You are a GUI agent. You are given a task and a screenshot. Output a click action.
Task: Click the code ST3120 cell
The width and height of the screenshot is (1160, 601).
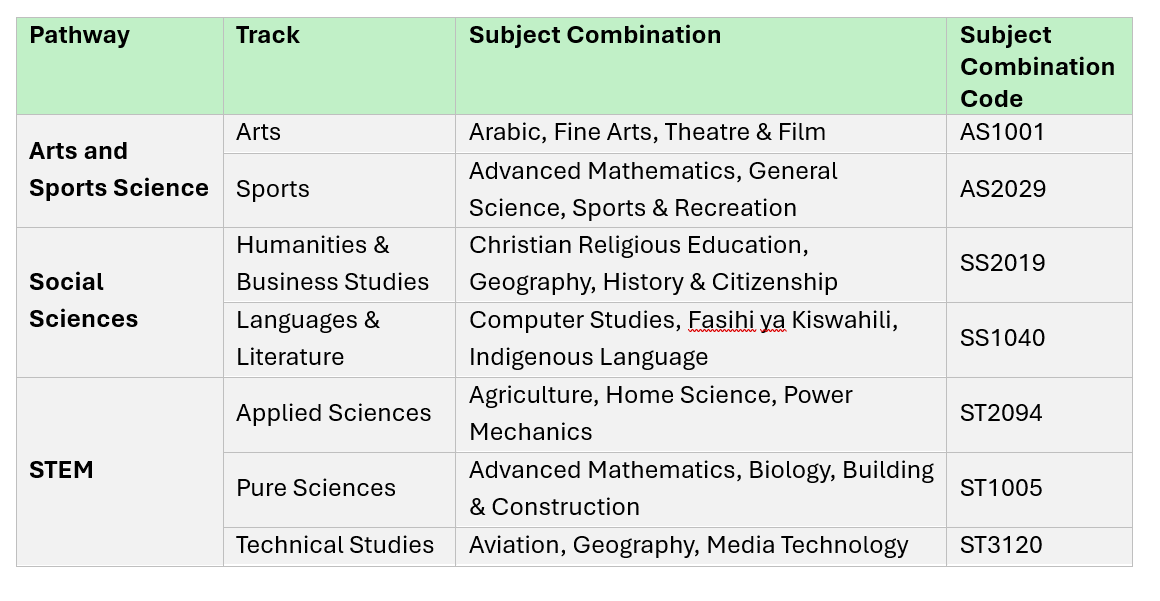[1039, 547]
